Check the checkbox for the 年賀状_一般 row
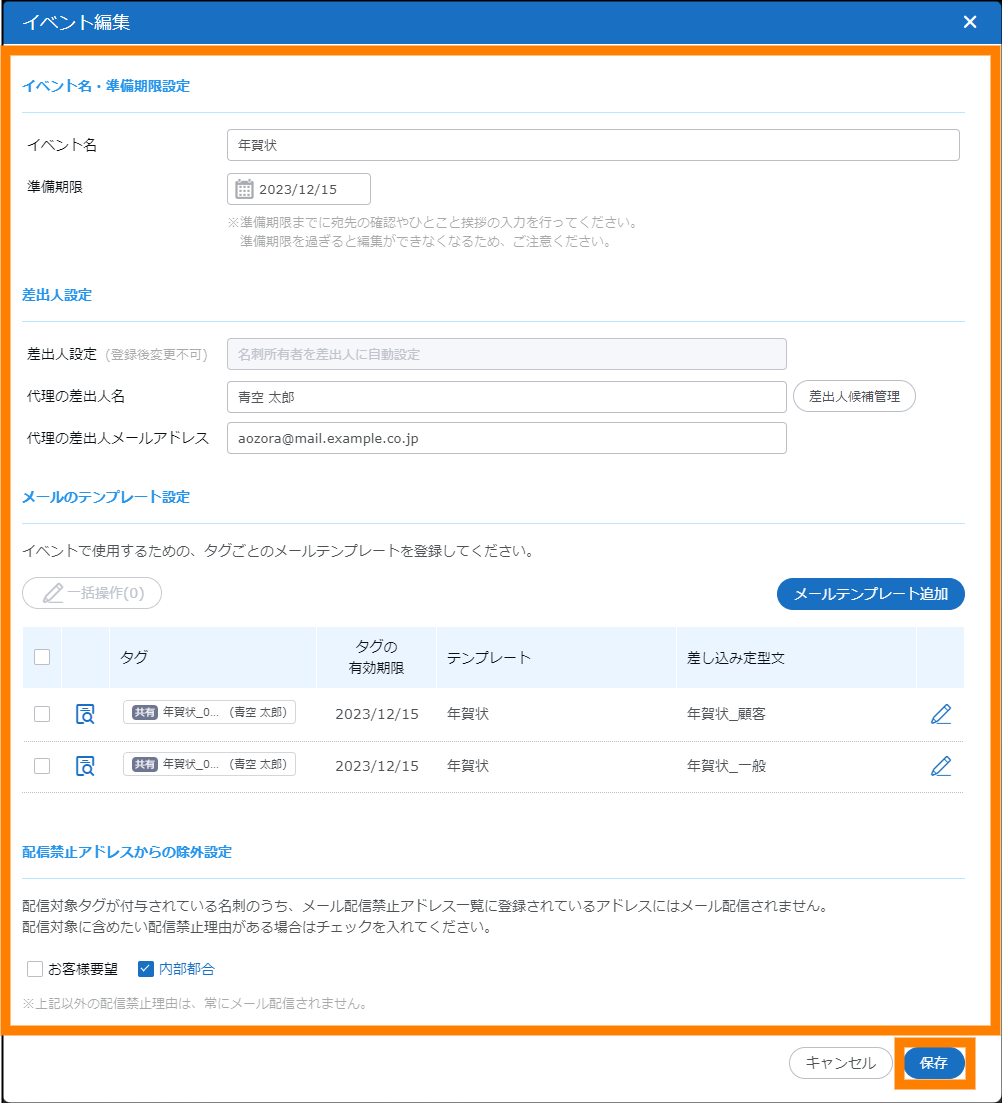The height and width of the screenshot is (1103, 1002). 42,766
